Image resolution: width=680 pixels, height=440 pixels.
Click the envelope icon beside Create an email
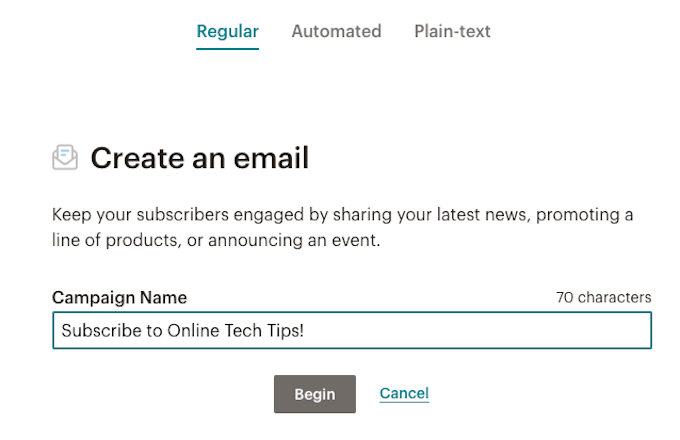click(65, 158)
